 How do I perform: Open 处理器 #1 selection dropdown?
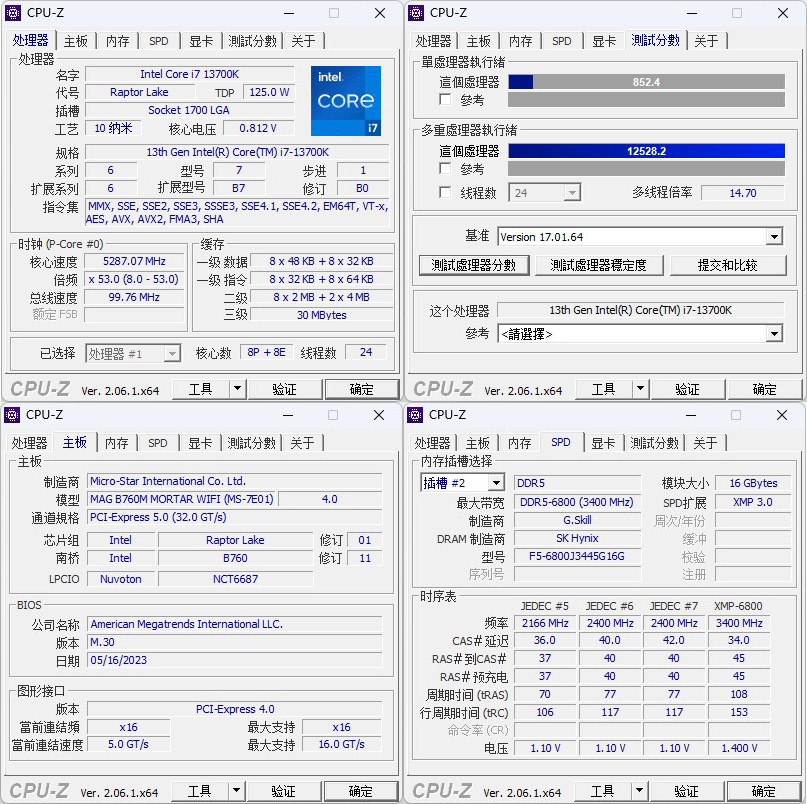(x=172, y=354)
